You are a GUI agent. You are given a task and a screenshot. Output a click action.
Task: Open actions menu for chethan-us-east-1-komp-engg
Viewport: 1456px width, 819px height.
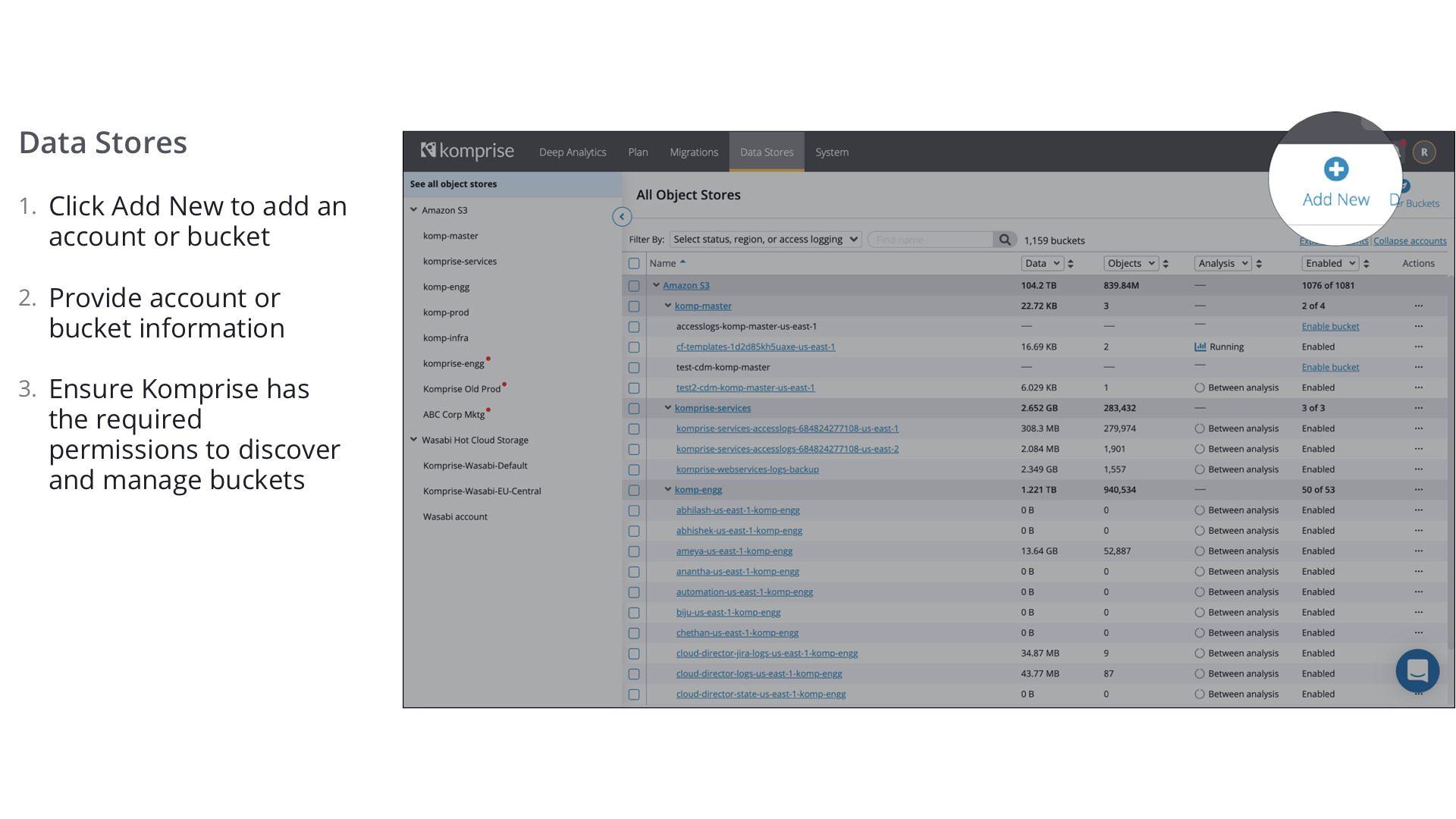(1419, 633)
